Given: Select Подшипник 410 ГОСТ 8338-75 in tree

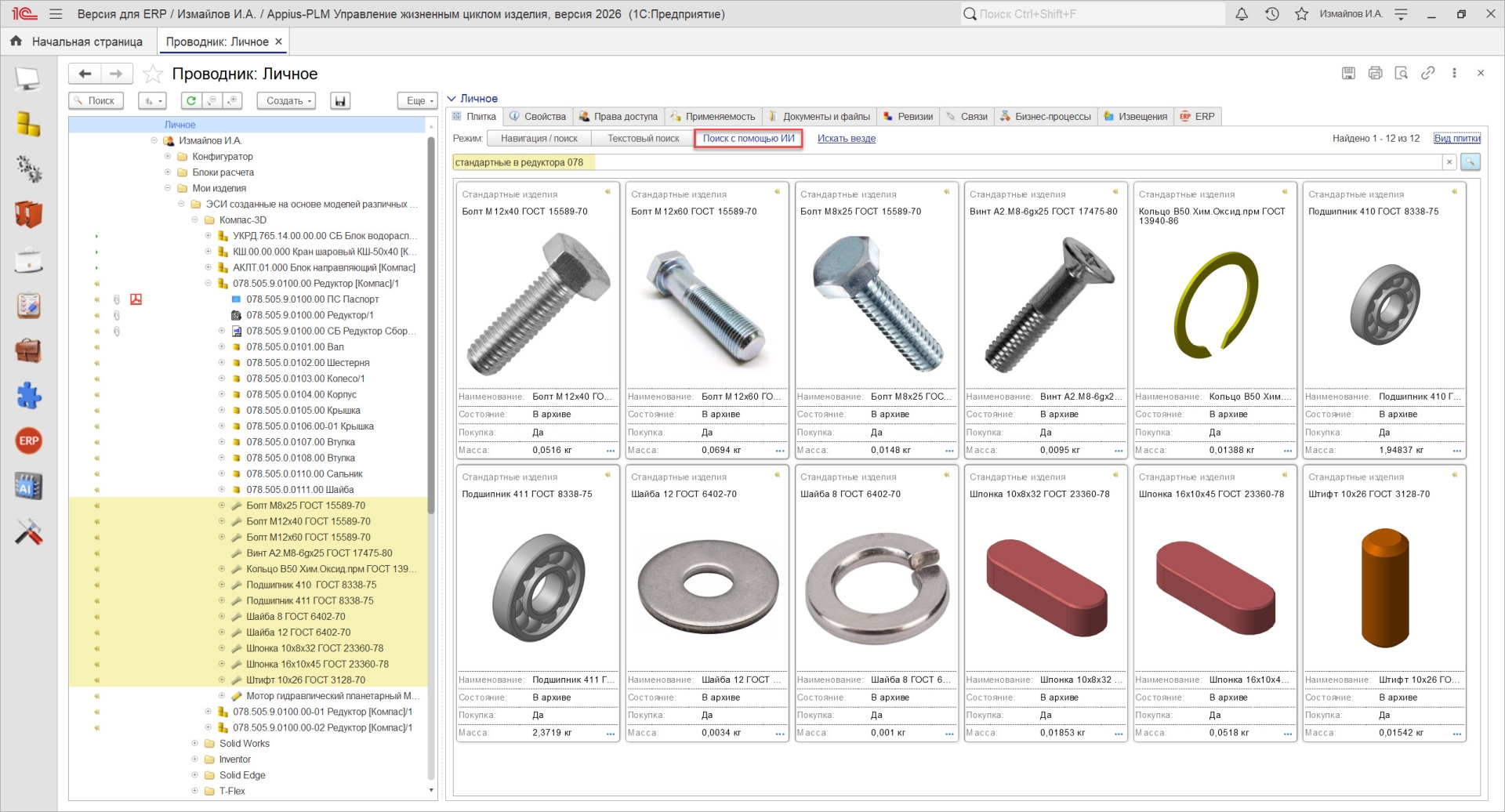Looking at the screenshot, I should click(311, 585).
